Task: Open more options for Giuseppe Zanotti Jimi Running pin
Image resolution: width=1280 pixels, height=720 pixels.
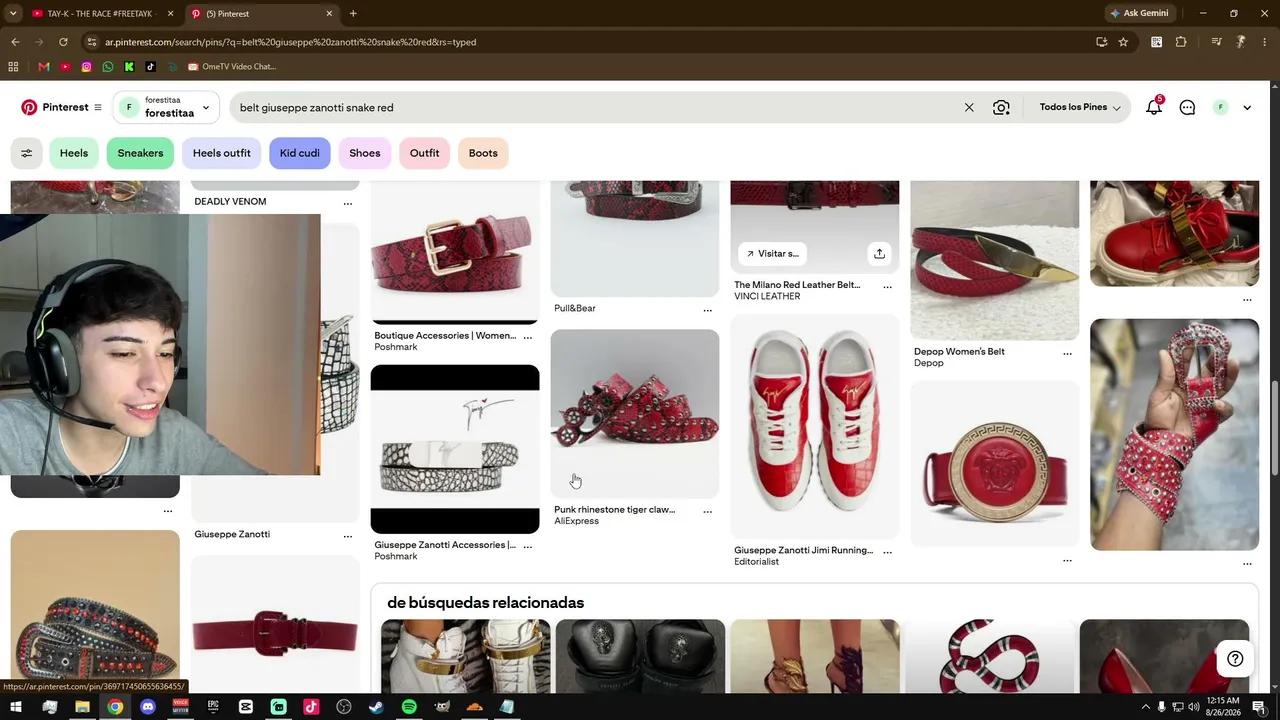Action: tap(887, 551)
